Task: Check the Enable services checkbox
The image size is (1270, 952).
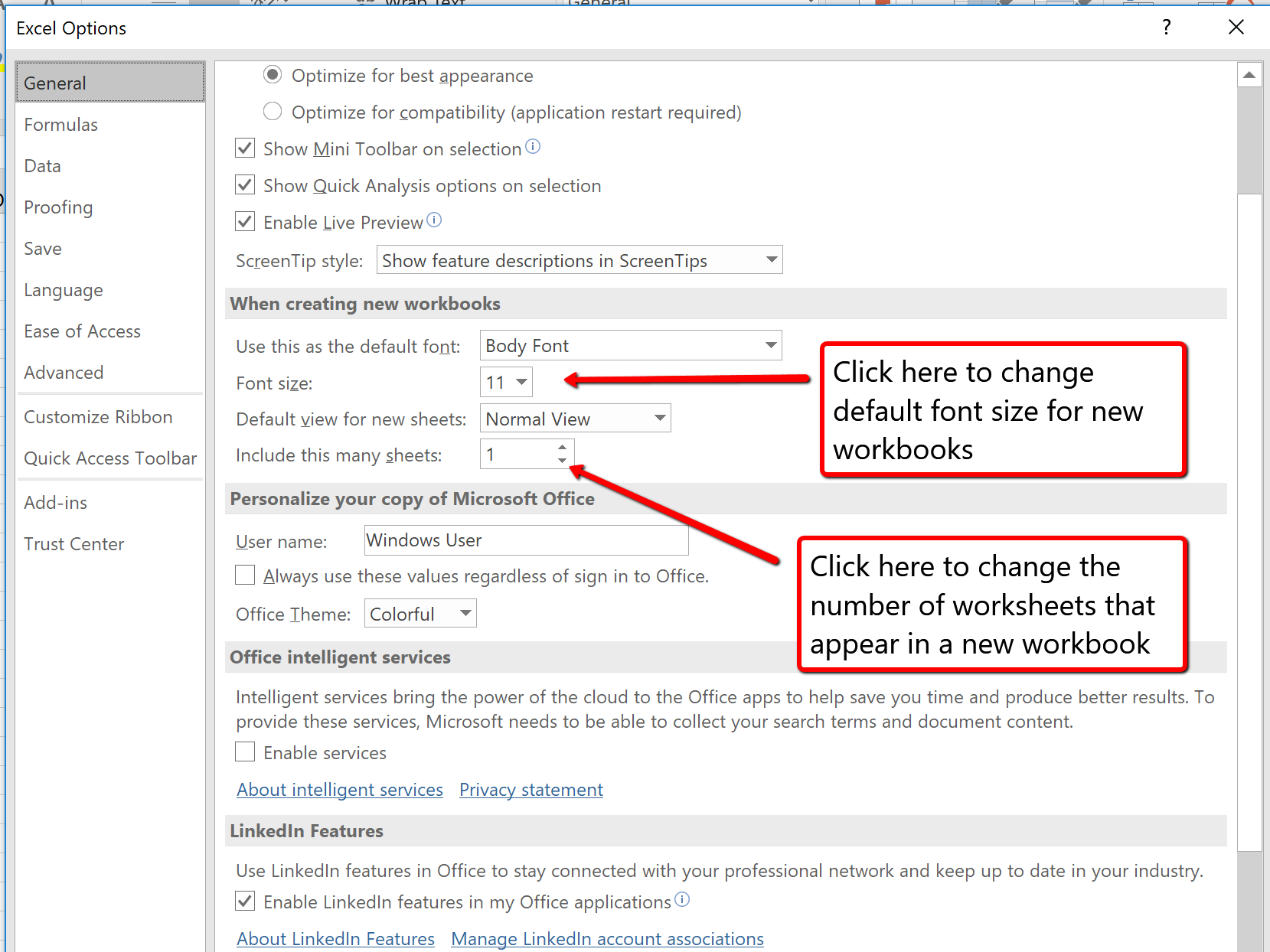Action: [x=245, y=752]
